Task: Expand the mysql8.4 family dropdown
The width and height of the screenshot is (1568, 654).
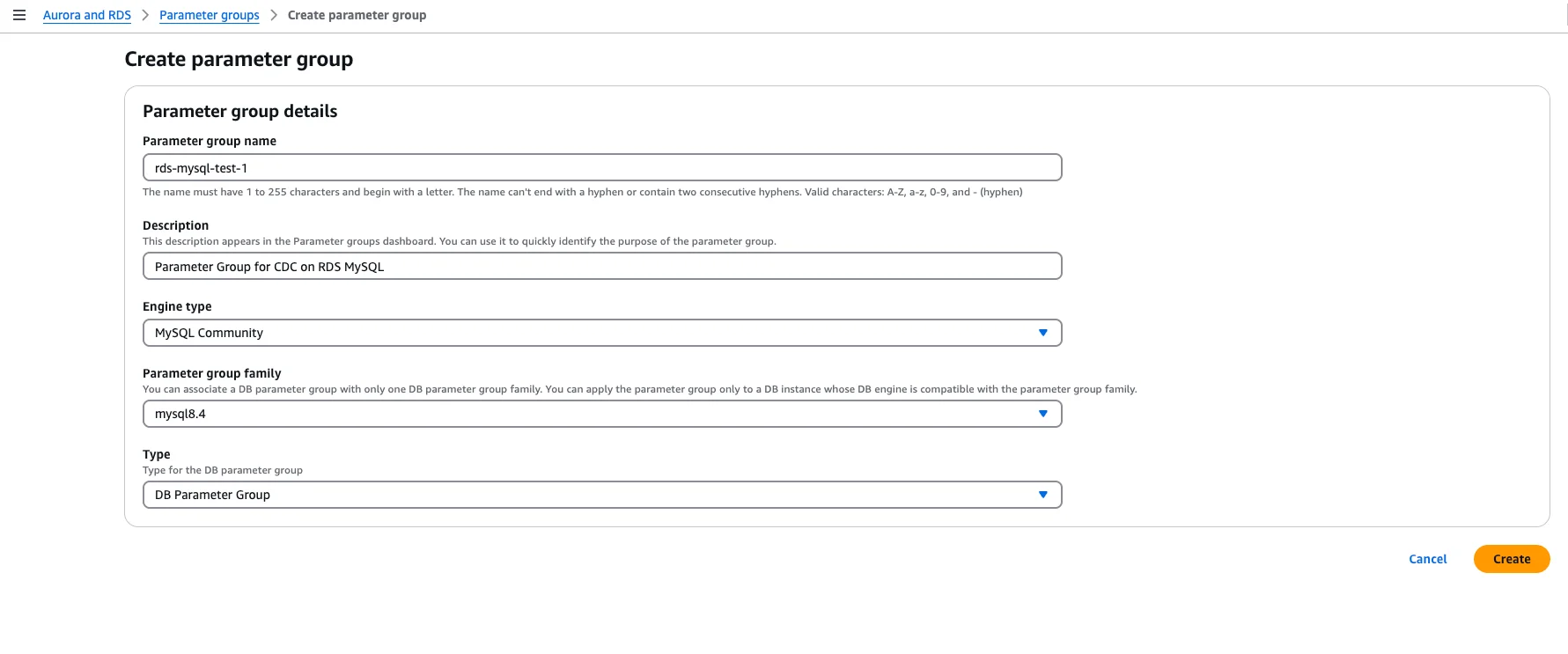Action: (590, 414)
